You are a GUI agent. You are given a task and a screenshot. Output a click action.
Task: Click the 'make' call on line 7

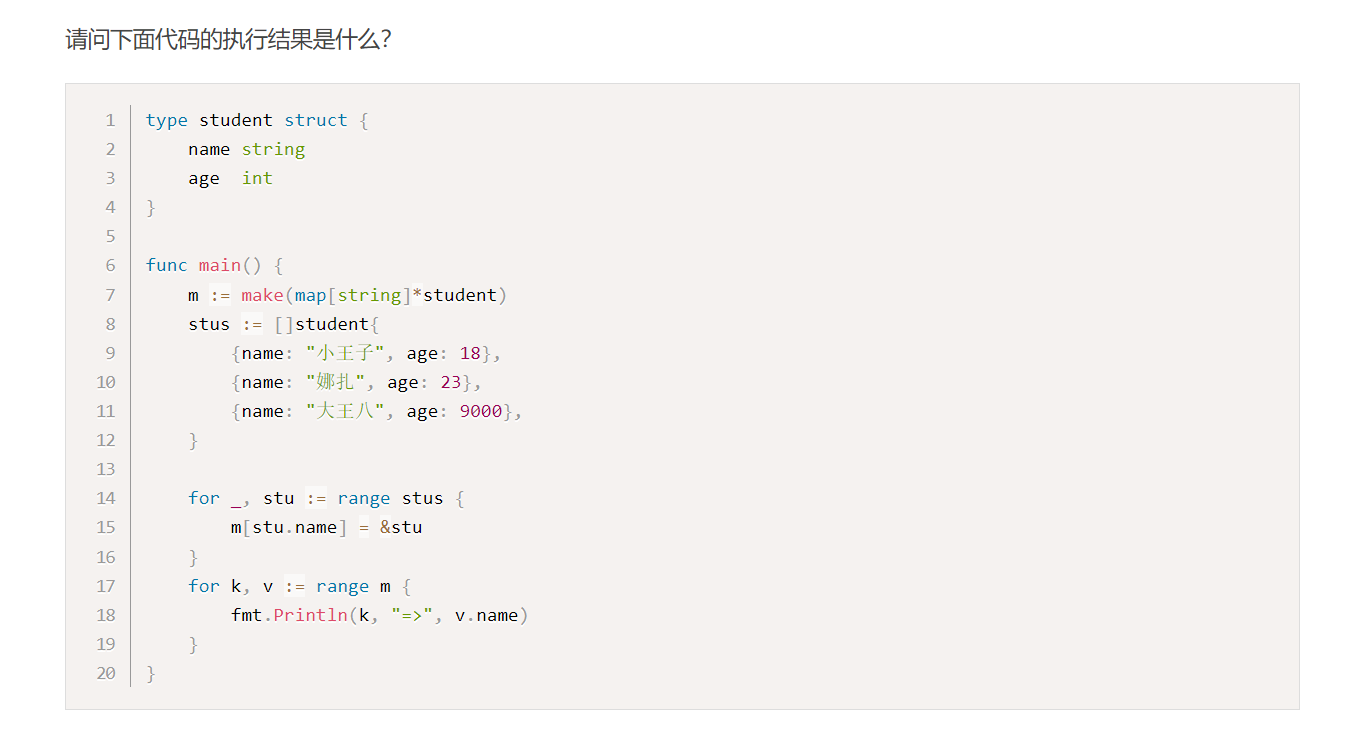click(262, 295)
